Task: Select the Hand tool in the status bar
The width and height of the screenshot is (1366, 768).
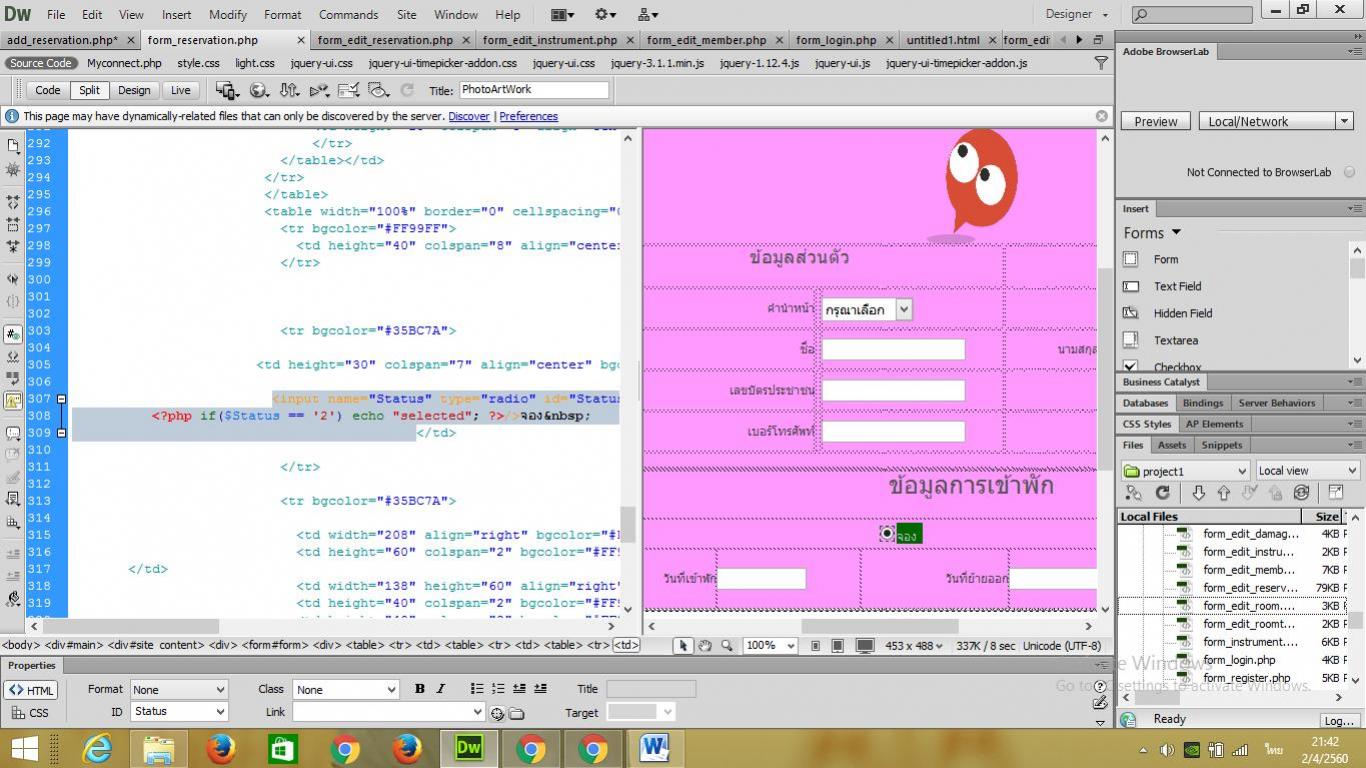Action: 705,646
